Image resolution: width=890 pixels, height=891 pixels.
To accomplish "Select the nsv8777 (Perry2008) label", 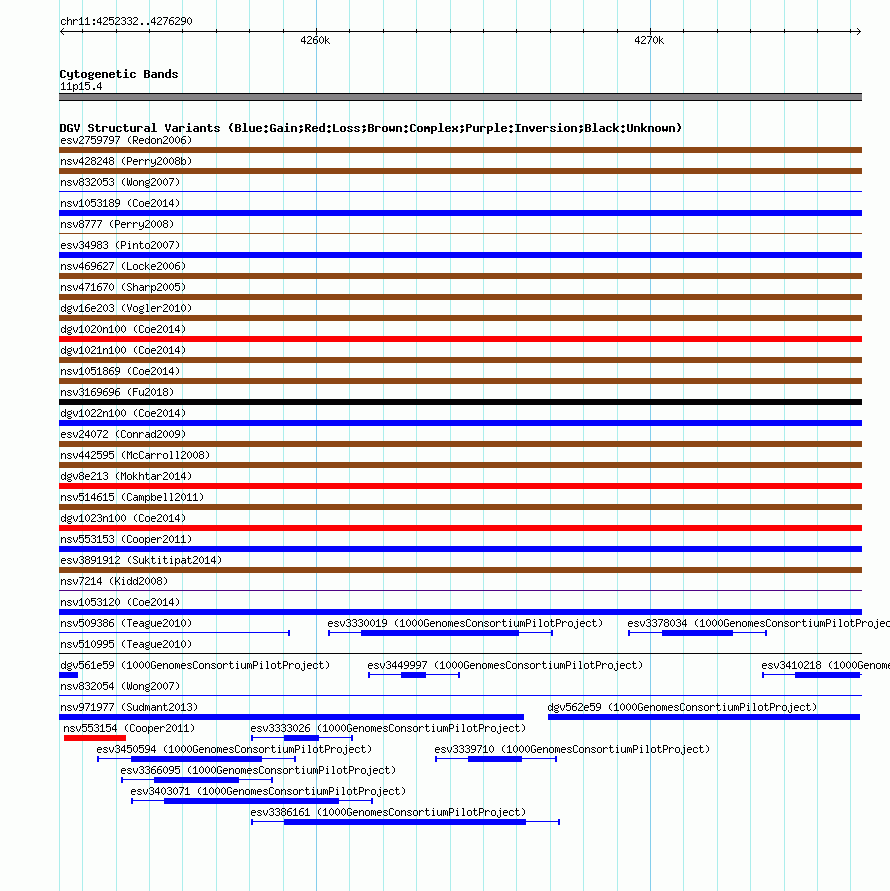I will 117,224.
